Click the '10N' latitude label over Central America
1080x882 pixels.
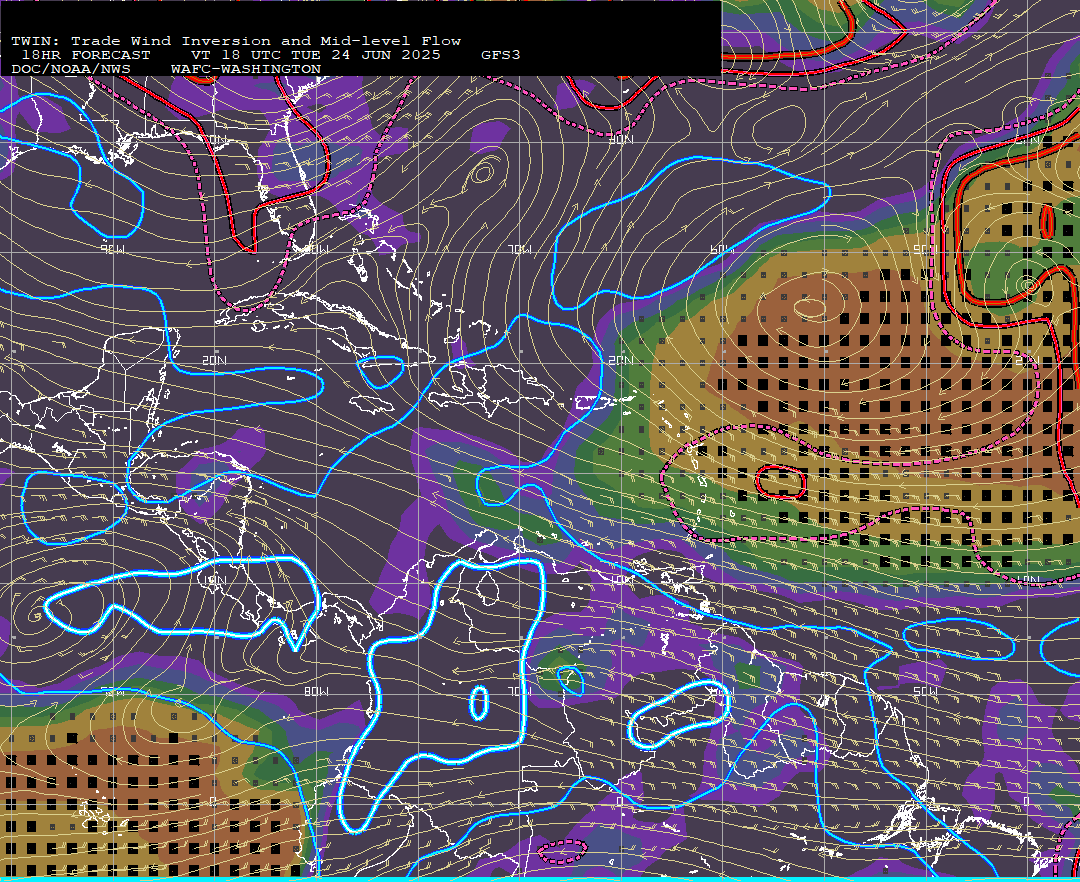coord(214,580)
